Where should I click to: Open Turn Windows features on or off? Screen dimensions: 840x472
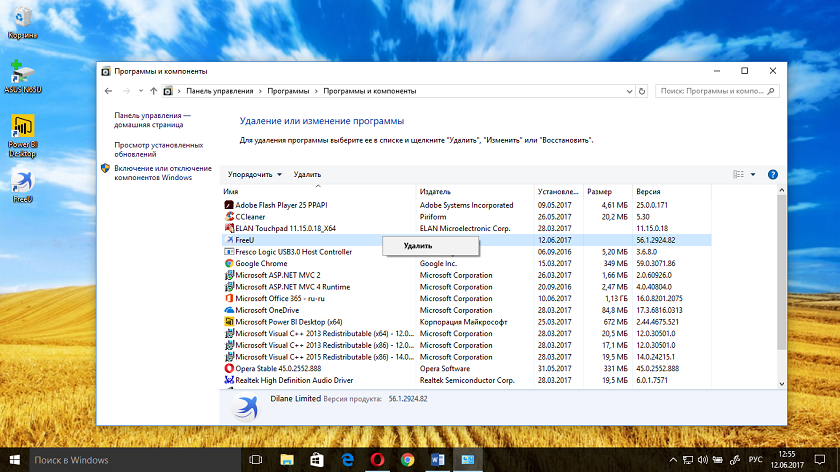pos(163,173)
